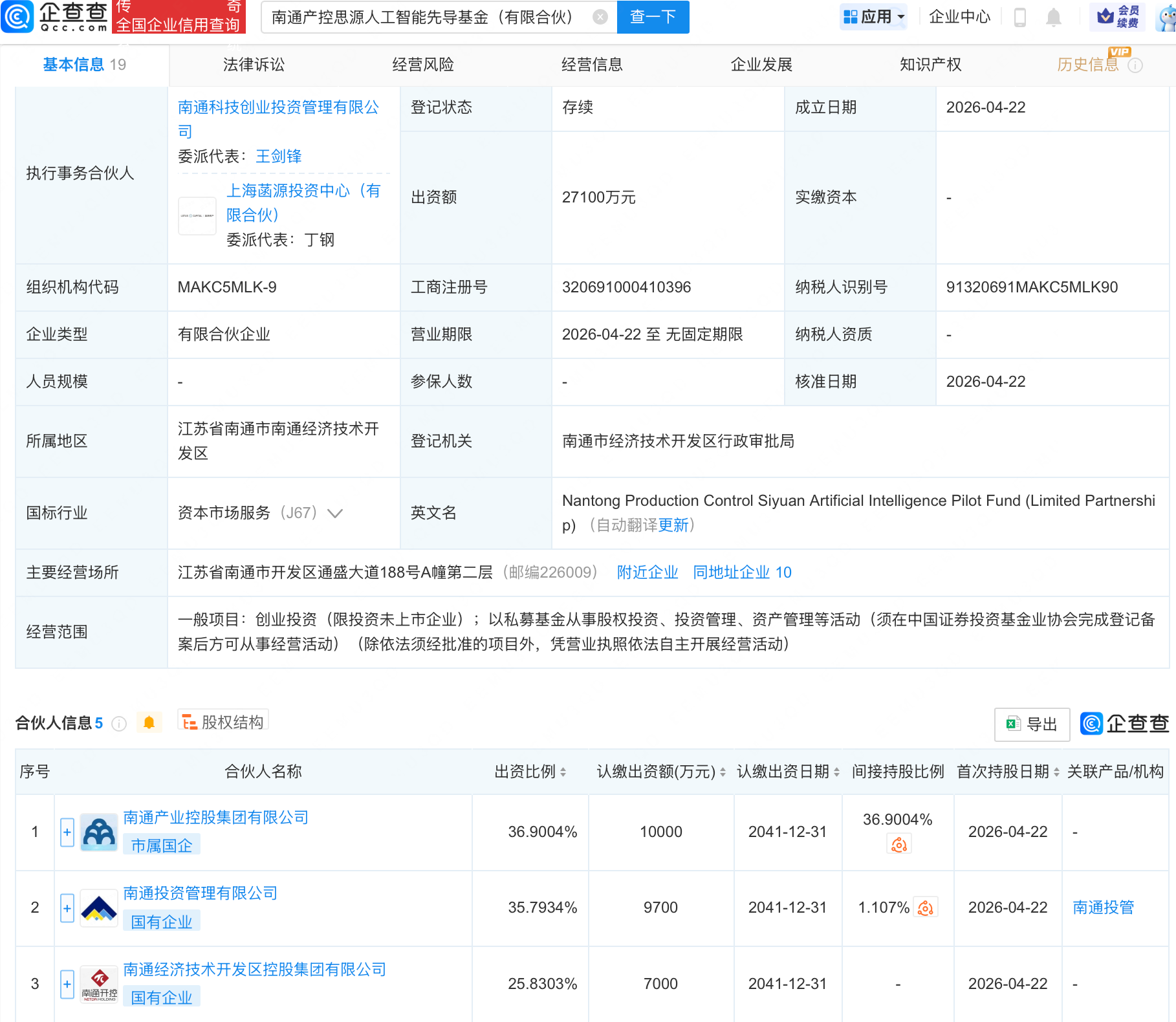This screenshot has width=1176, height=1022.
Task: Export partner data with 导出 button
Action: [1032, 724]
